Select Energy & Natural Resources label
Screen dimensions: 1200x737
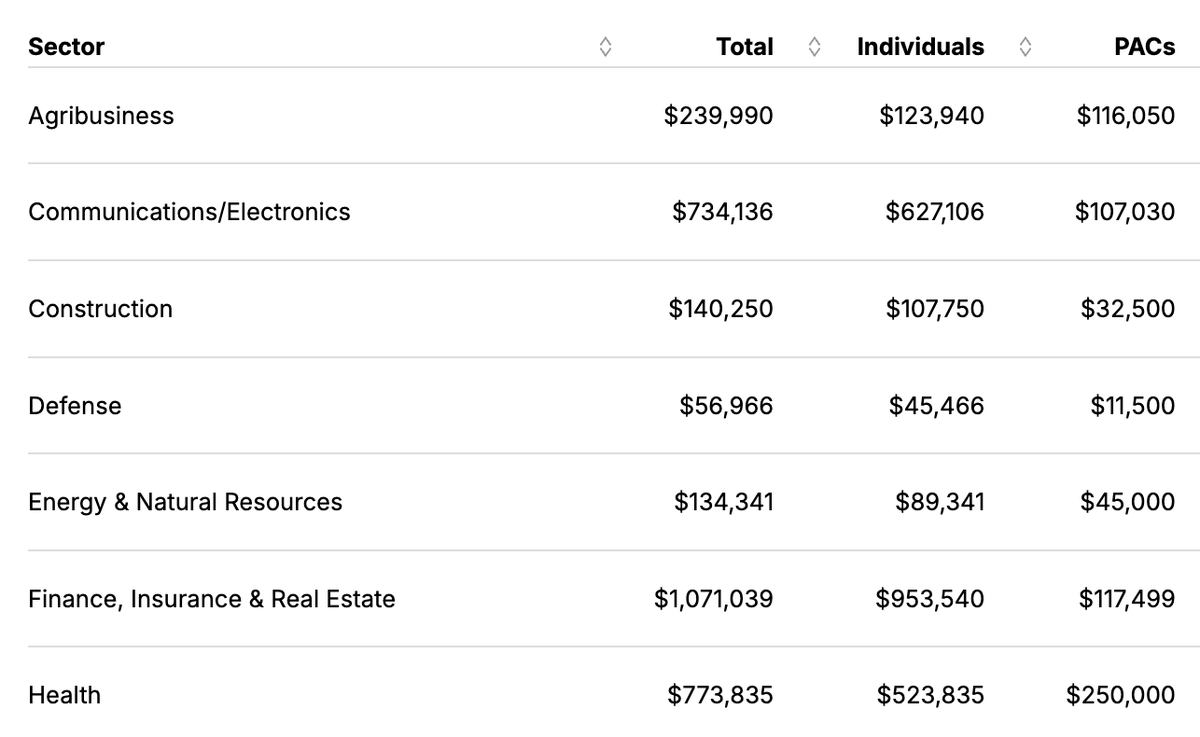(185, 502)
